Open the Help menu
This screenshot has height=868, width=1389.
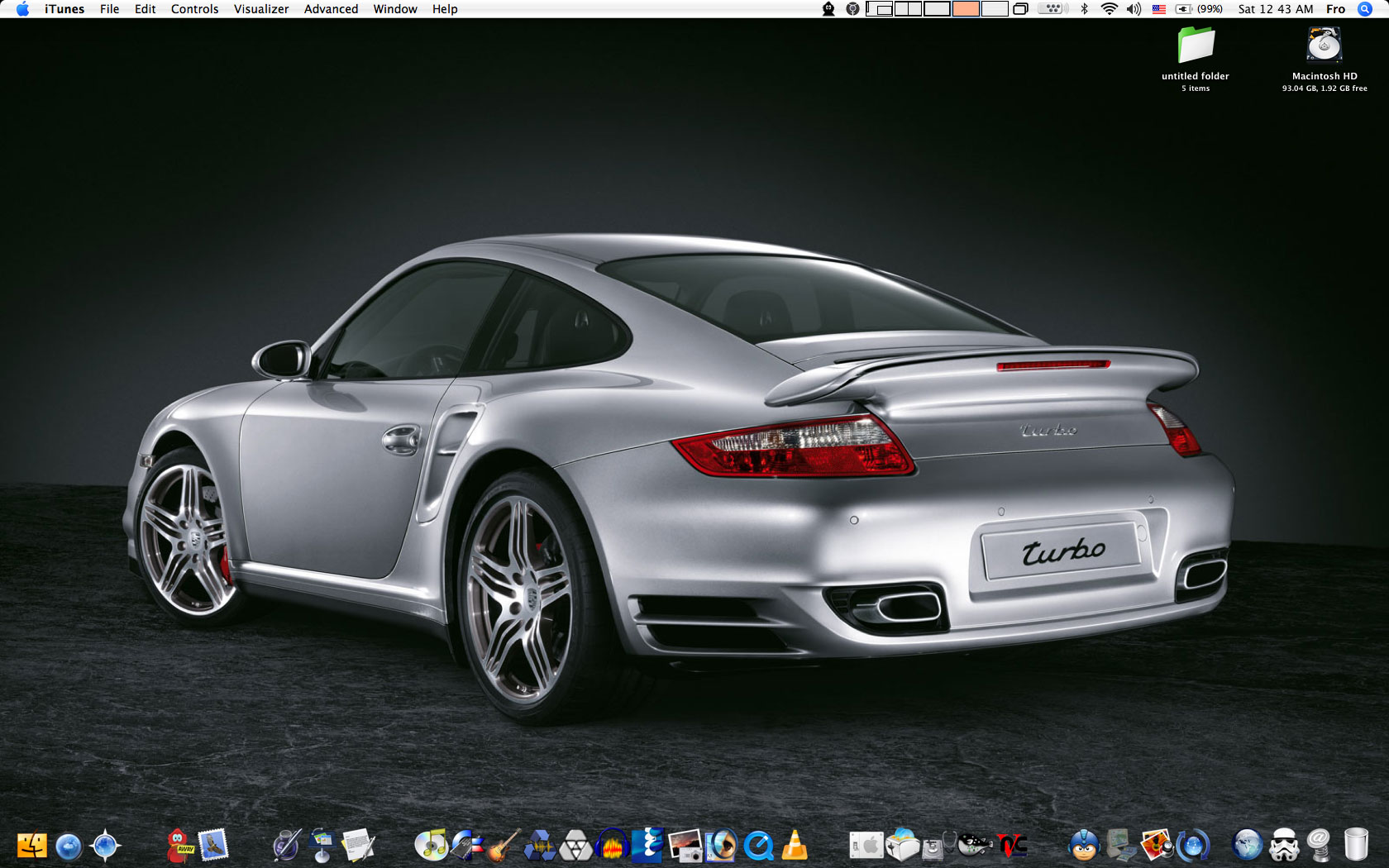point(445,9)
